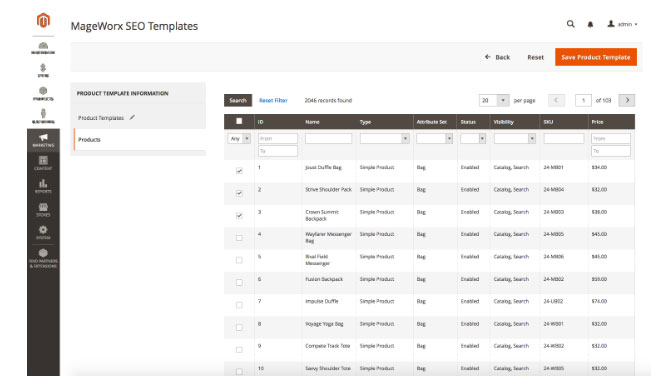Open the Type filter dropdown
This screenshot has height=391, width=665.
click(385, 139)
